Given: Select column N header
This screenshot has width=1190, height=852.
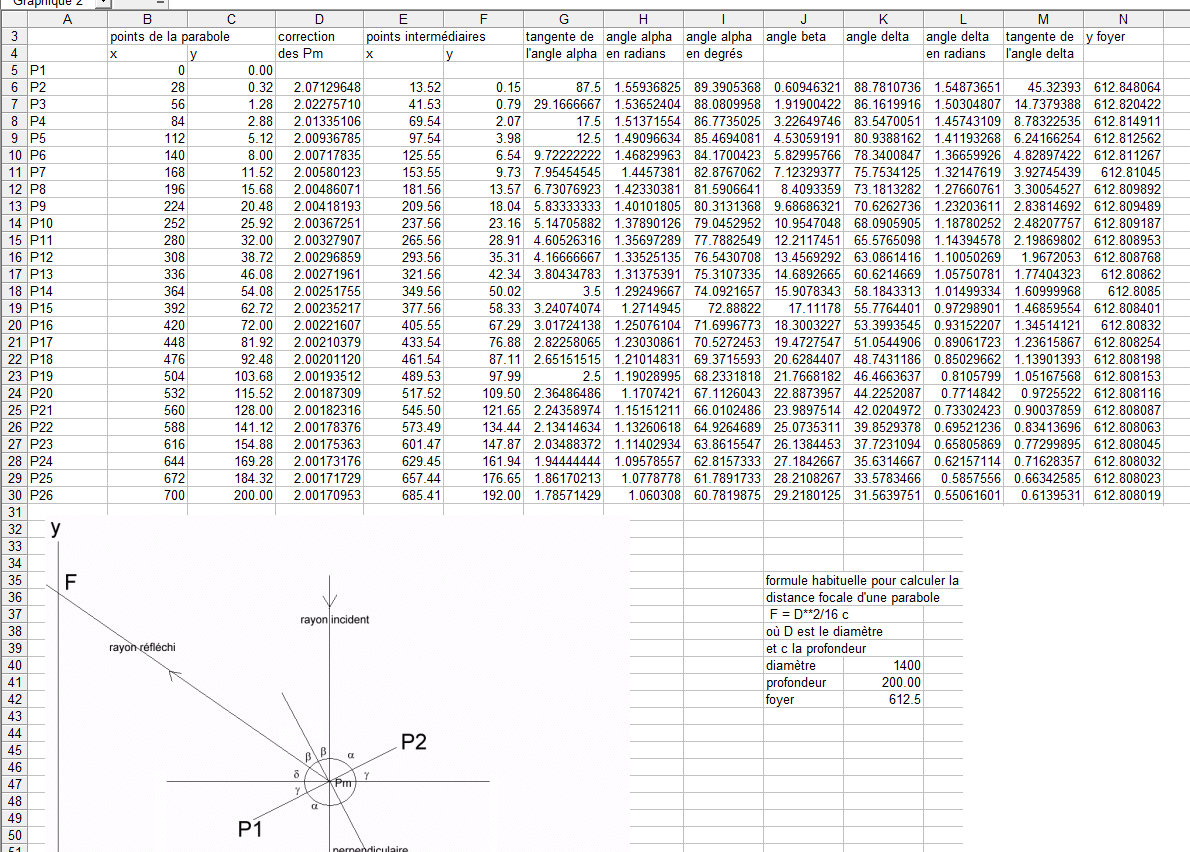Looking at the screenshot, I should point(1123,19).
